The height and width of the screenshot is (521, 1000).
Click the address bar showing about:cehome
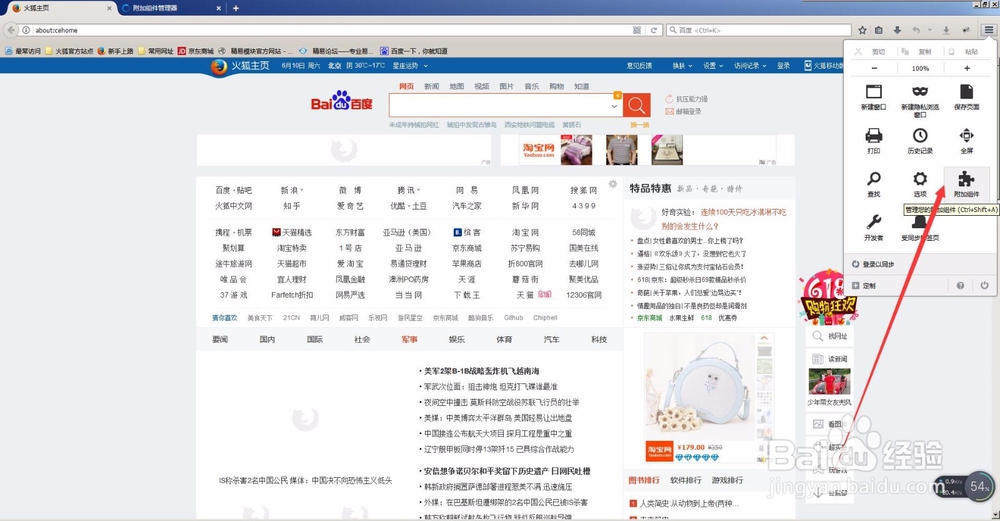click(332, 30)
